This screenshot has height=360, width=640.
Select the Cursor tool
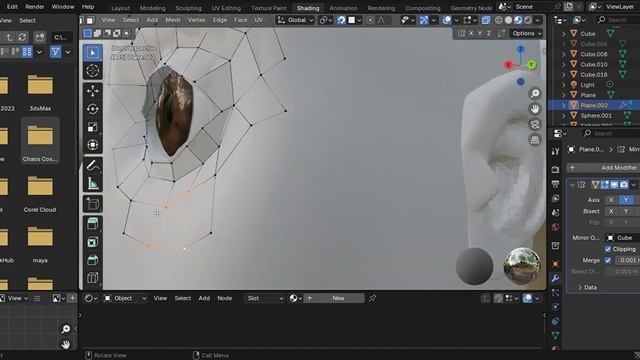pos(93,71)
